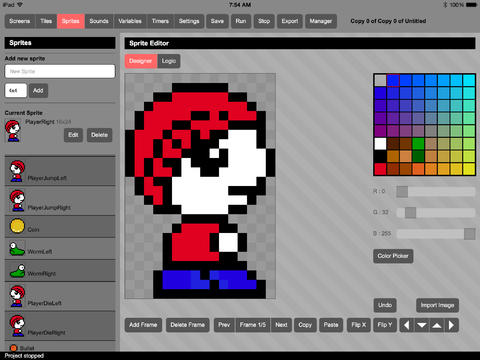Screen dimensions: 480x360
Task: Shift sprite pixels left with arrow icon
Action: pyautogui.click(x=406, y=325)
